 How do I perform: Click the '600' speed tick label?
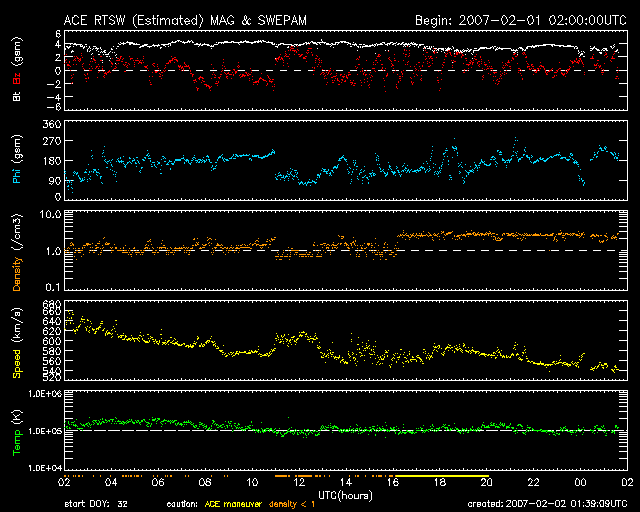[52, 341]
